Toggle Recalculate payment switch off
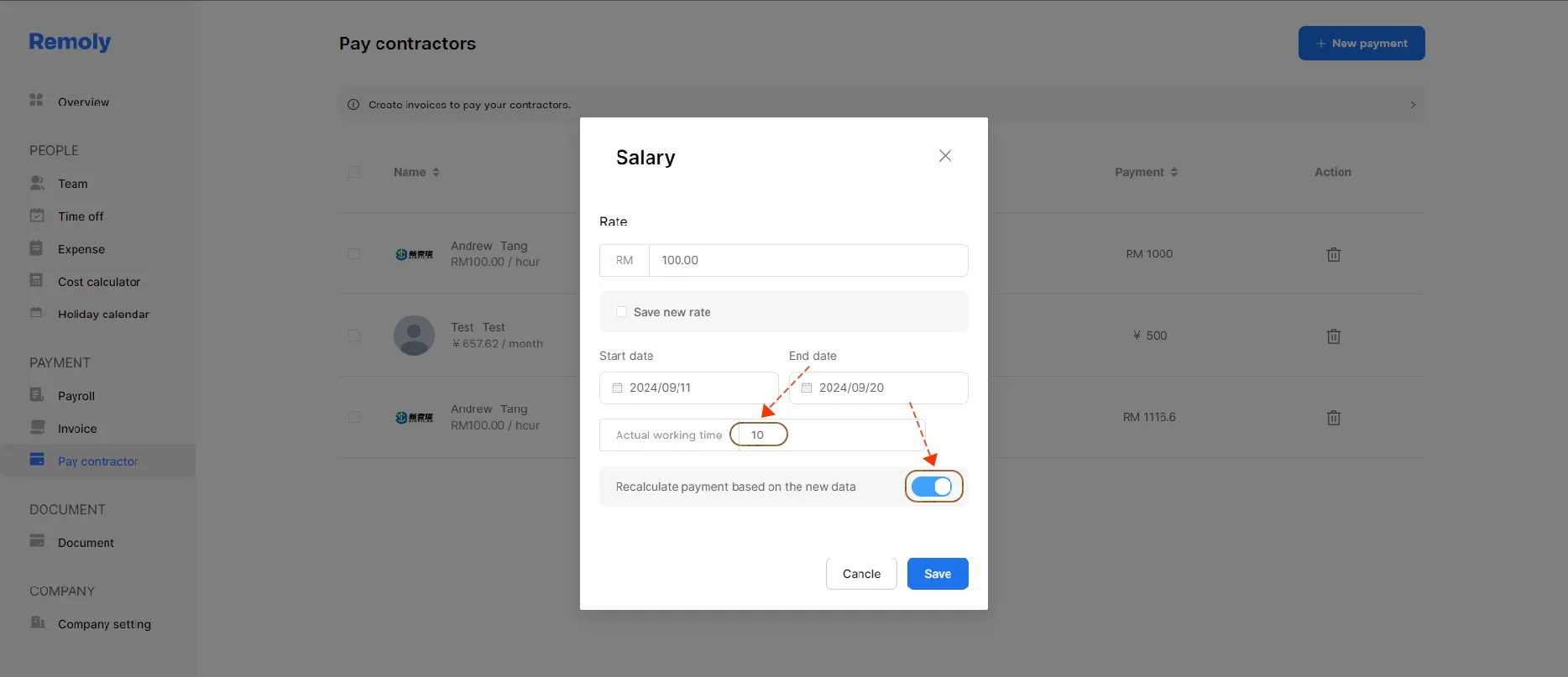The width and height of the screenshot is (1568, 677). (x=932, y=487)
